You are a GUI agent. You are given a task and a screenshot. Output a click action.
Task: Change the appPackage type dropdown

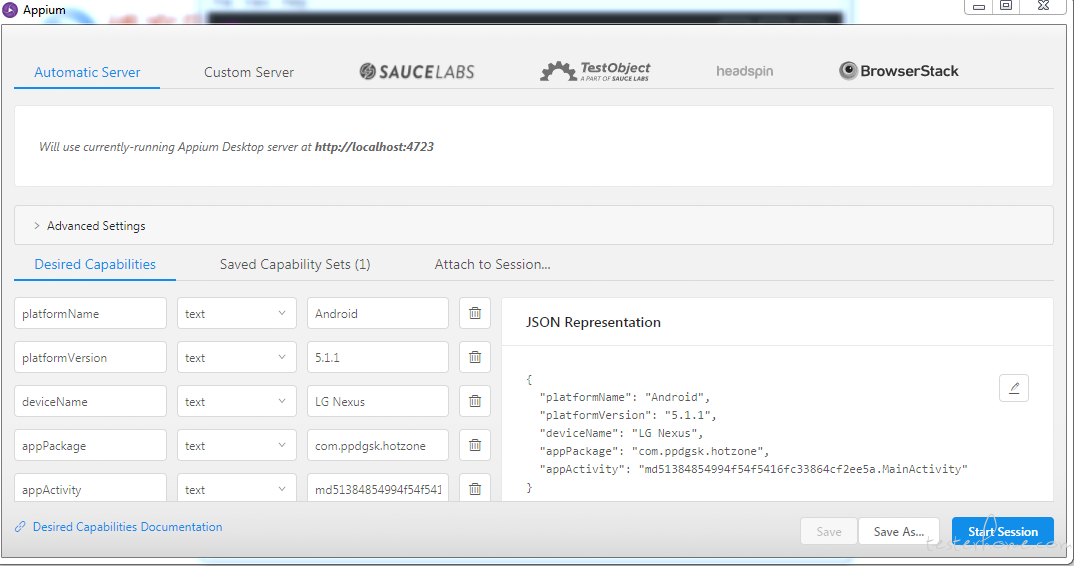(x=236, y=445)
